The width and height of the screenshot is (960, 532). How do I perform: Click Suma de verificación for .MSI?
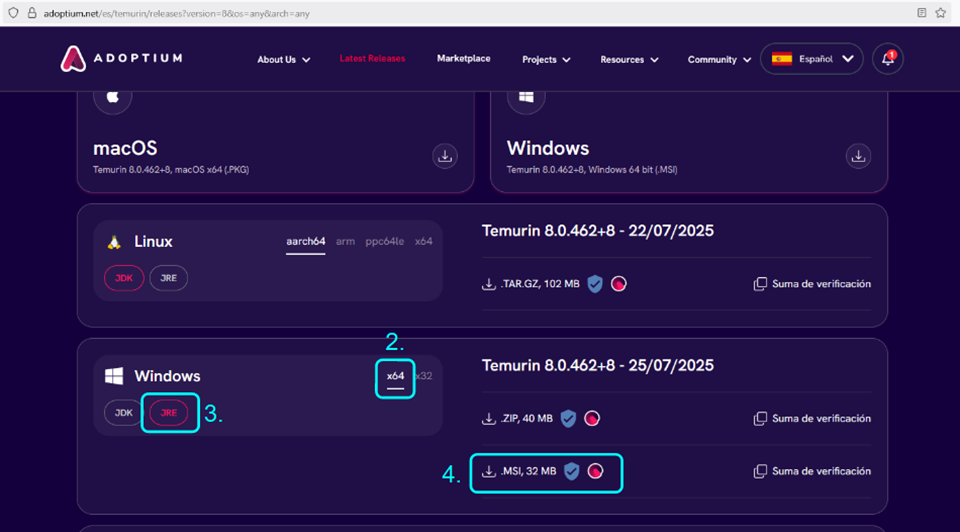[x=812, y=471]
